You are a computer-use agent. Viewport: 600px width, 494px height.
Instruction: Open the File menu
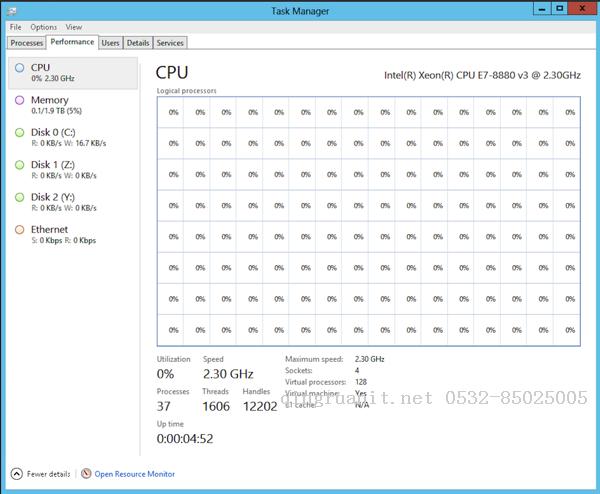(x=15, y=27)
